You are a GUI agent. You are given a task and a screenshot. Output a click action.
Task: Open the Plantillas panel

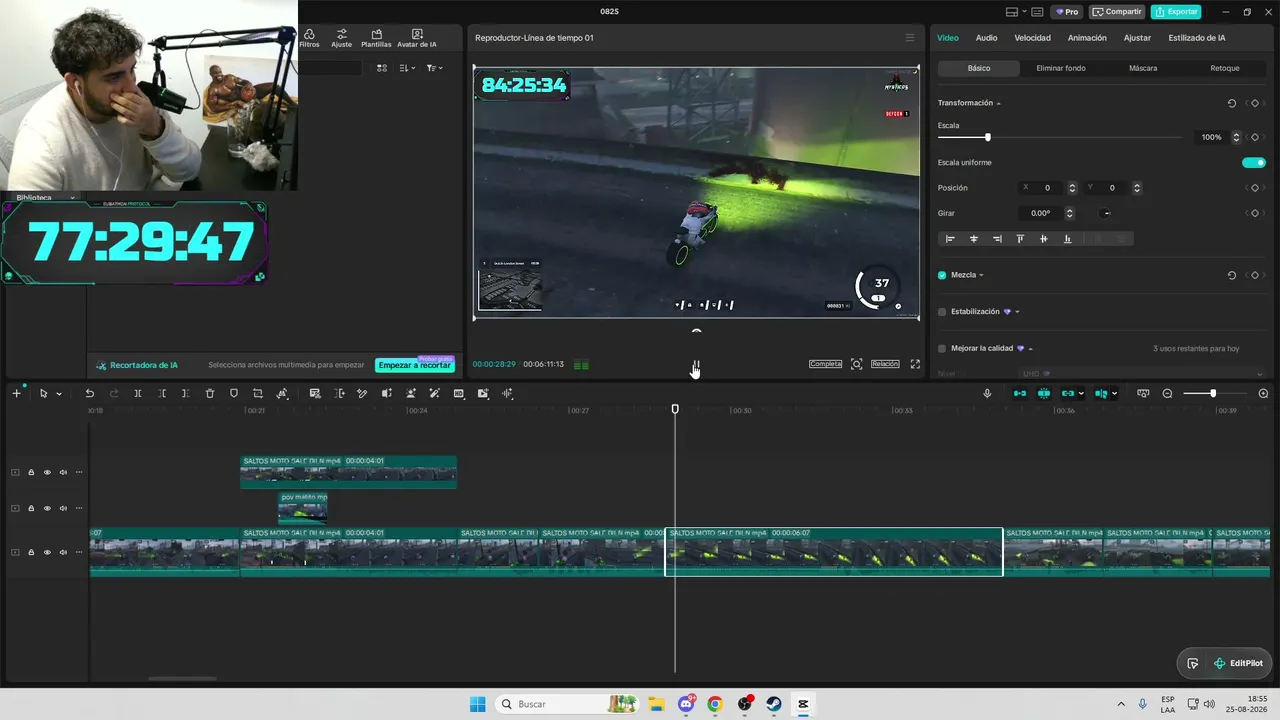pos(376,39)
